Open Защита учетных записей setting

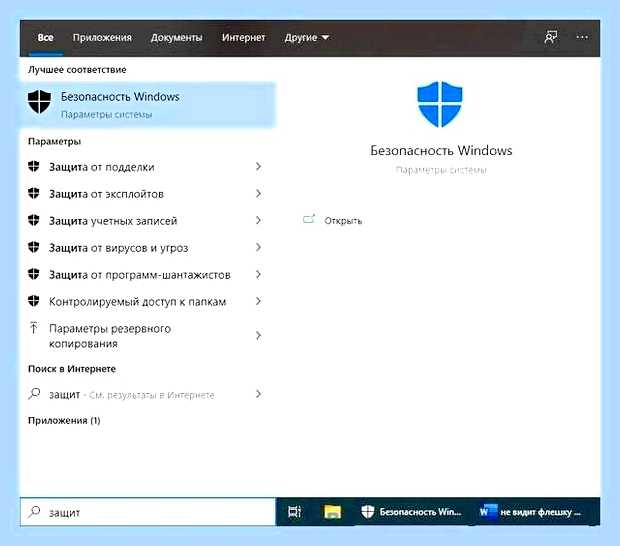tap(145, 221)
